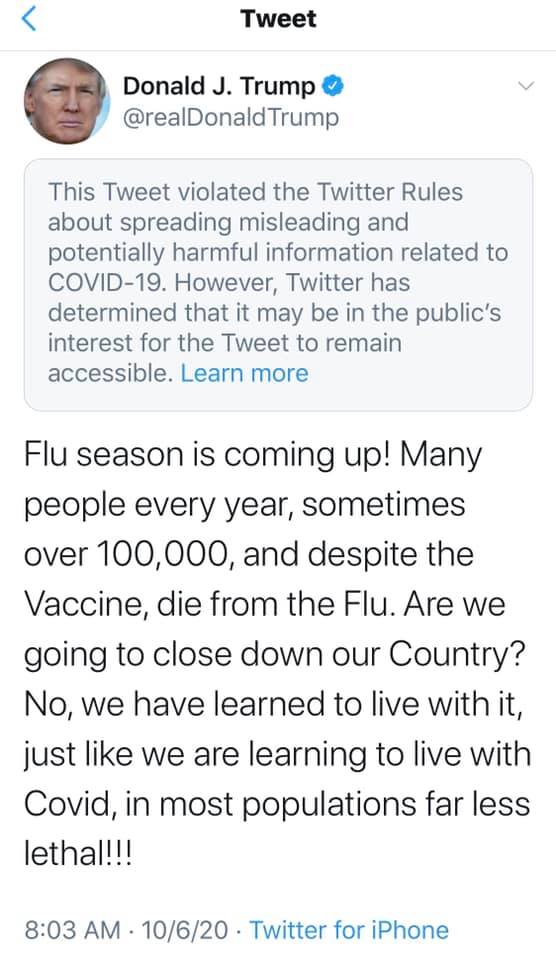This screenshot has height=960, width=556.
Task: Visit the @realDonaldTrump handle
Action: click(x=231, y=117)
